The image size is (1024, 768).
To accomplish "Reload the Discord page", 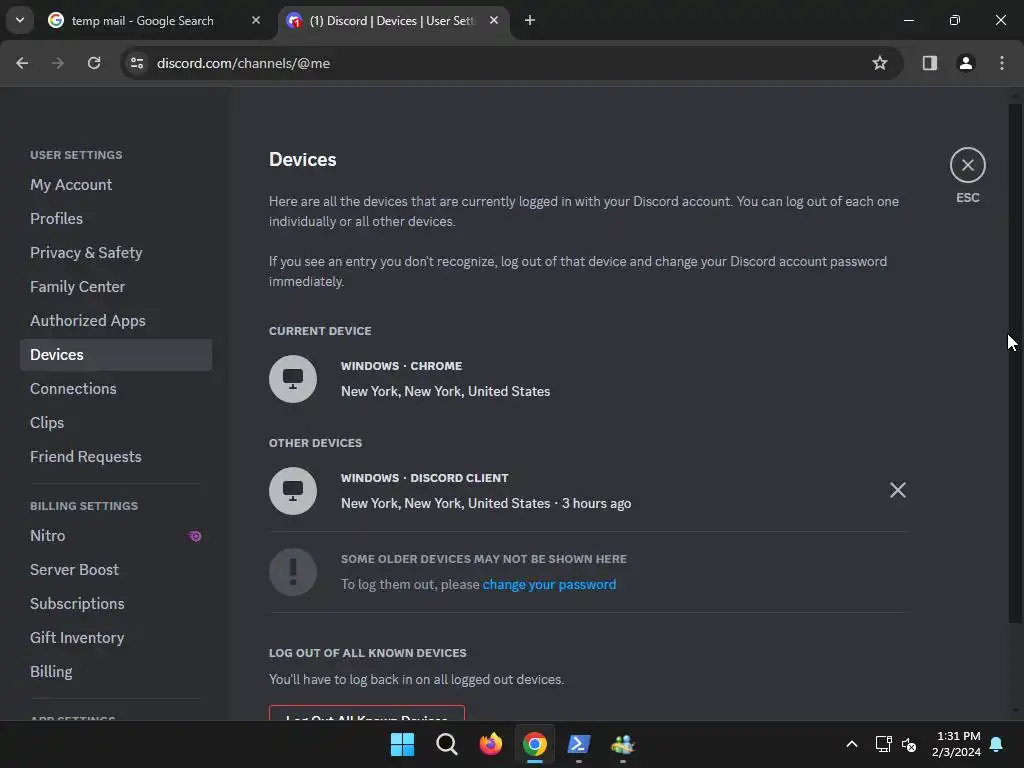I will [94, 63].
